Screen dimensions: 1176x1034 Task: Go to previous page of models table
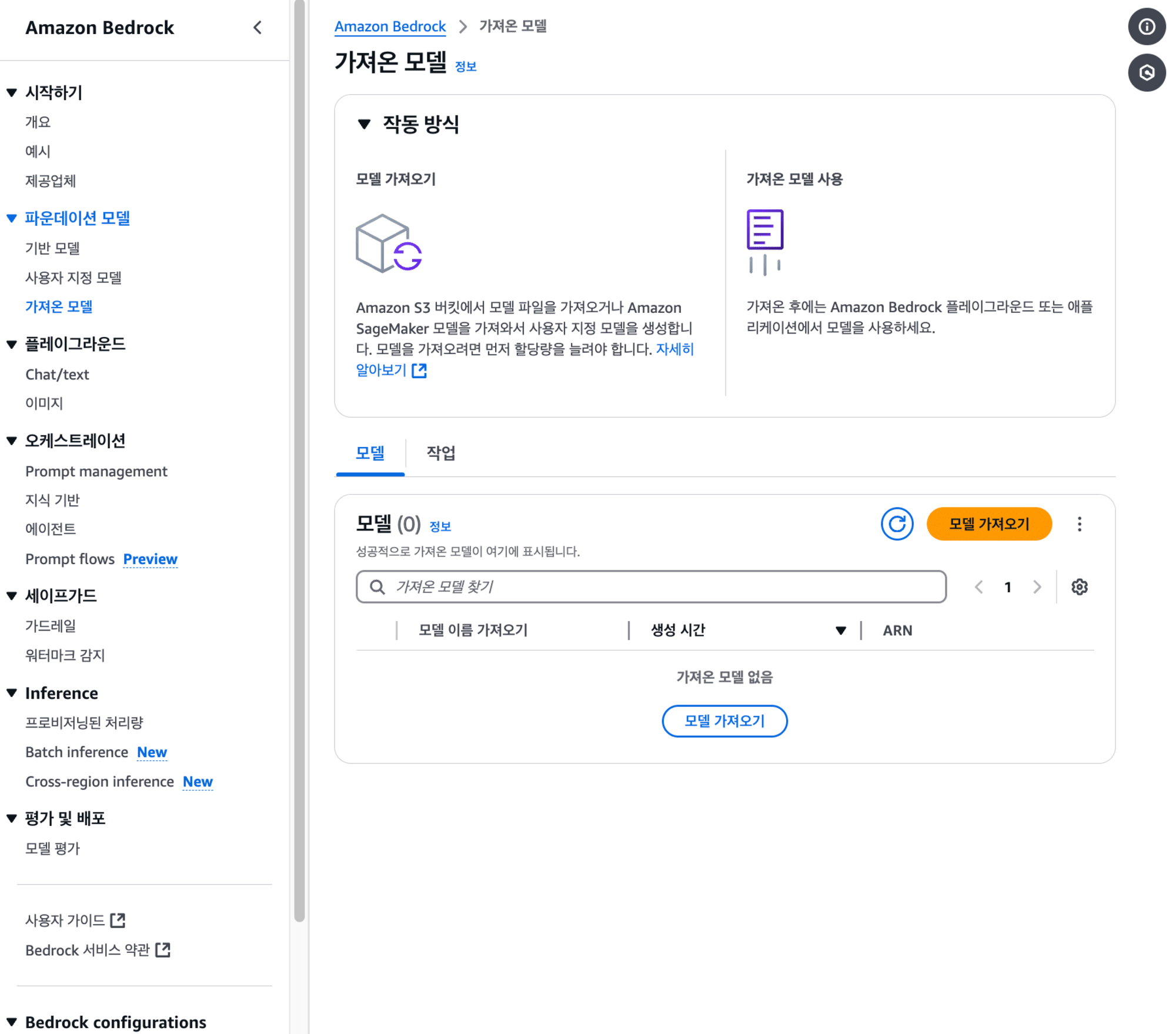pyautogui.click(x=978, y=587)
